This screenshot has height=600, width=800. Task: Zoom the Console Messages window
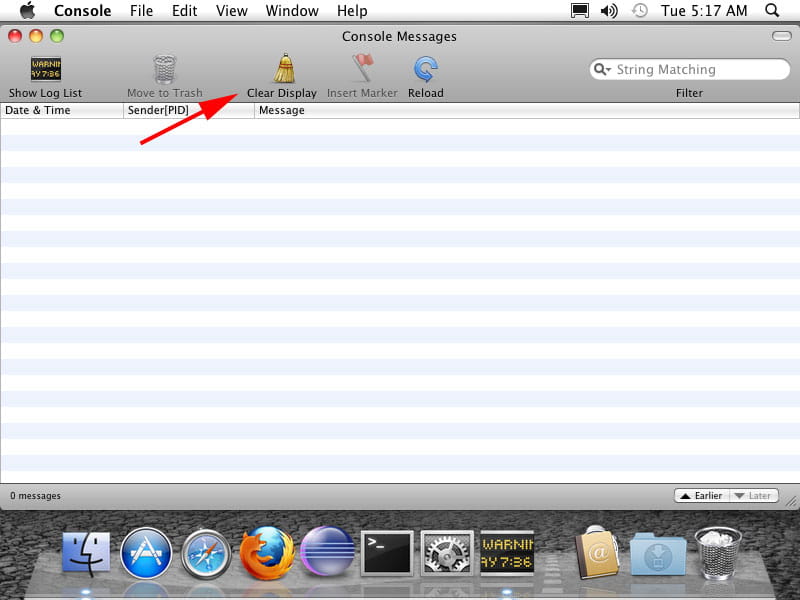pyautogui.click(x=57, y=36)
